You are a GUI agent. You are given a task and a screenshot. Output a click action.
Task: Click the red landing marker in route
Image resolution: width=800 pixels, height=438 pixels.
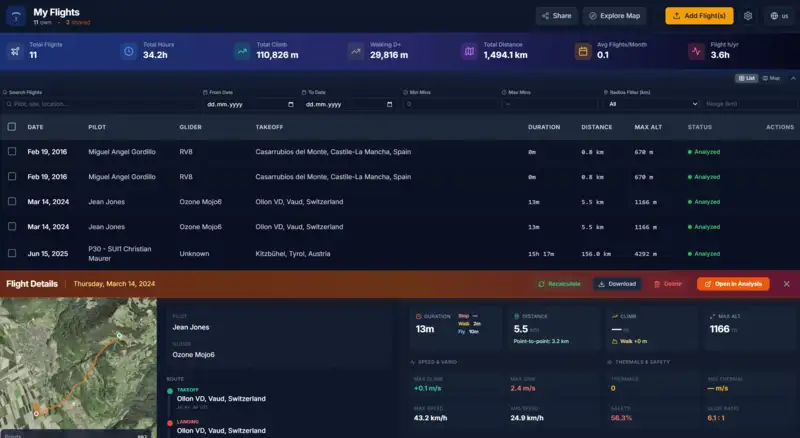coord(170,423)
